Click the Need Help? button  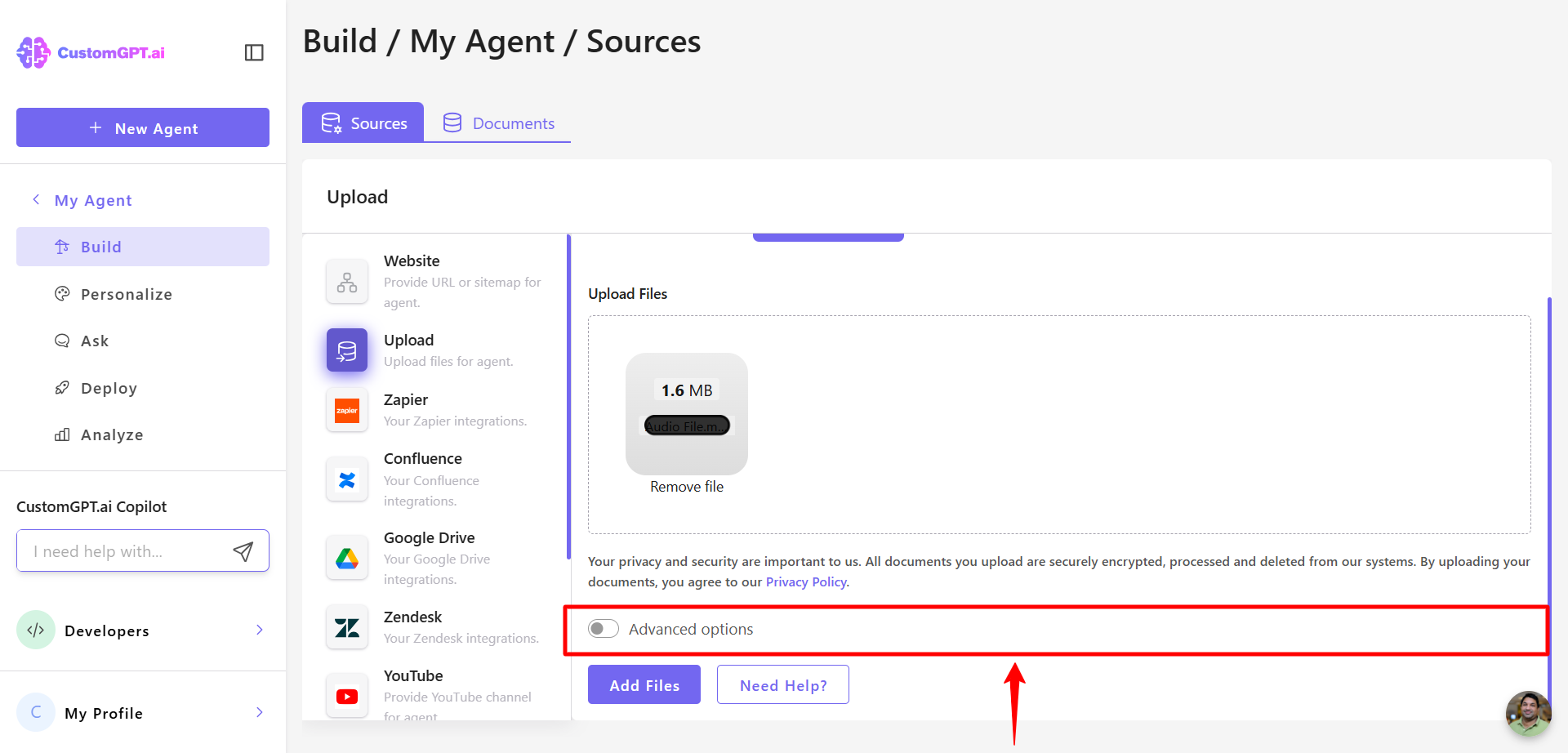[x=783, y=684]
